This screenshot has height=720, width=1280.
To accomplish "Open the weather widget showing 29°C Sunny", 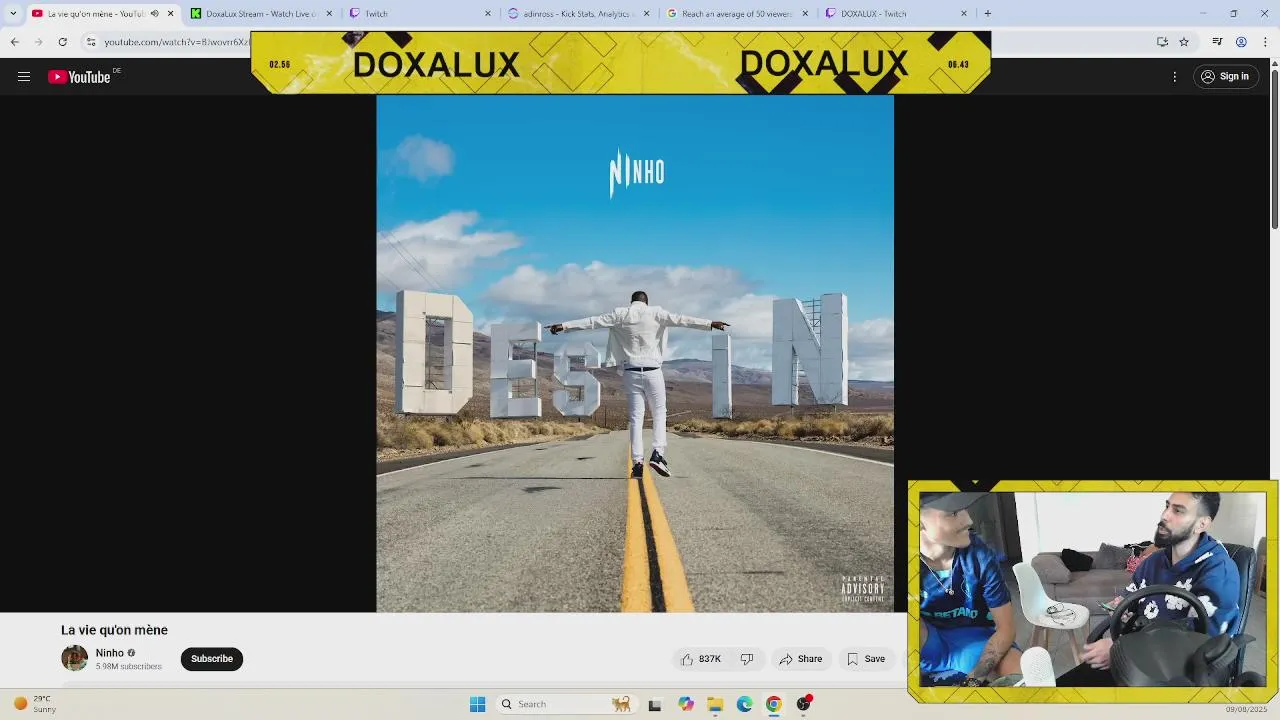I will pyautogui.click(x=34, y=704).
